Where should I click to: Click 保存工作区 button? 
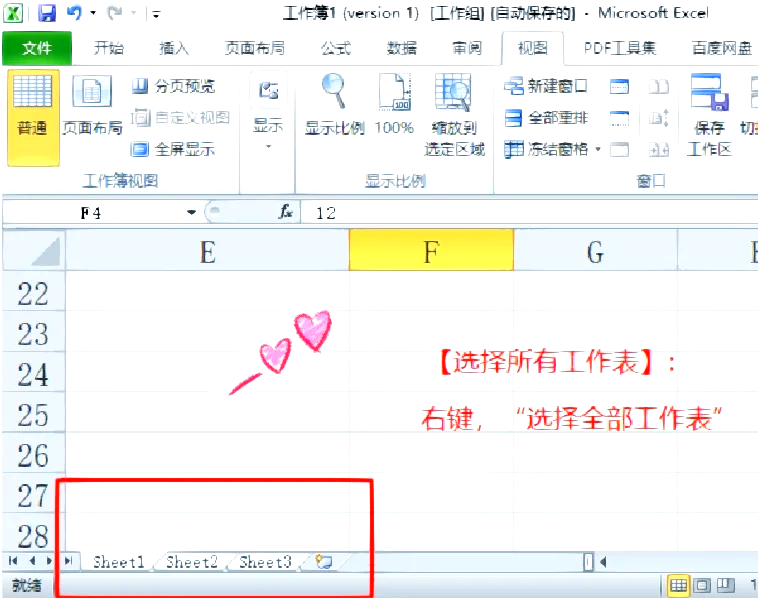click(x=710, y=116)
